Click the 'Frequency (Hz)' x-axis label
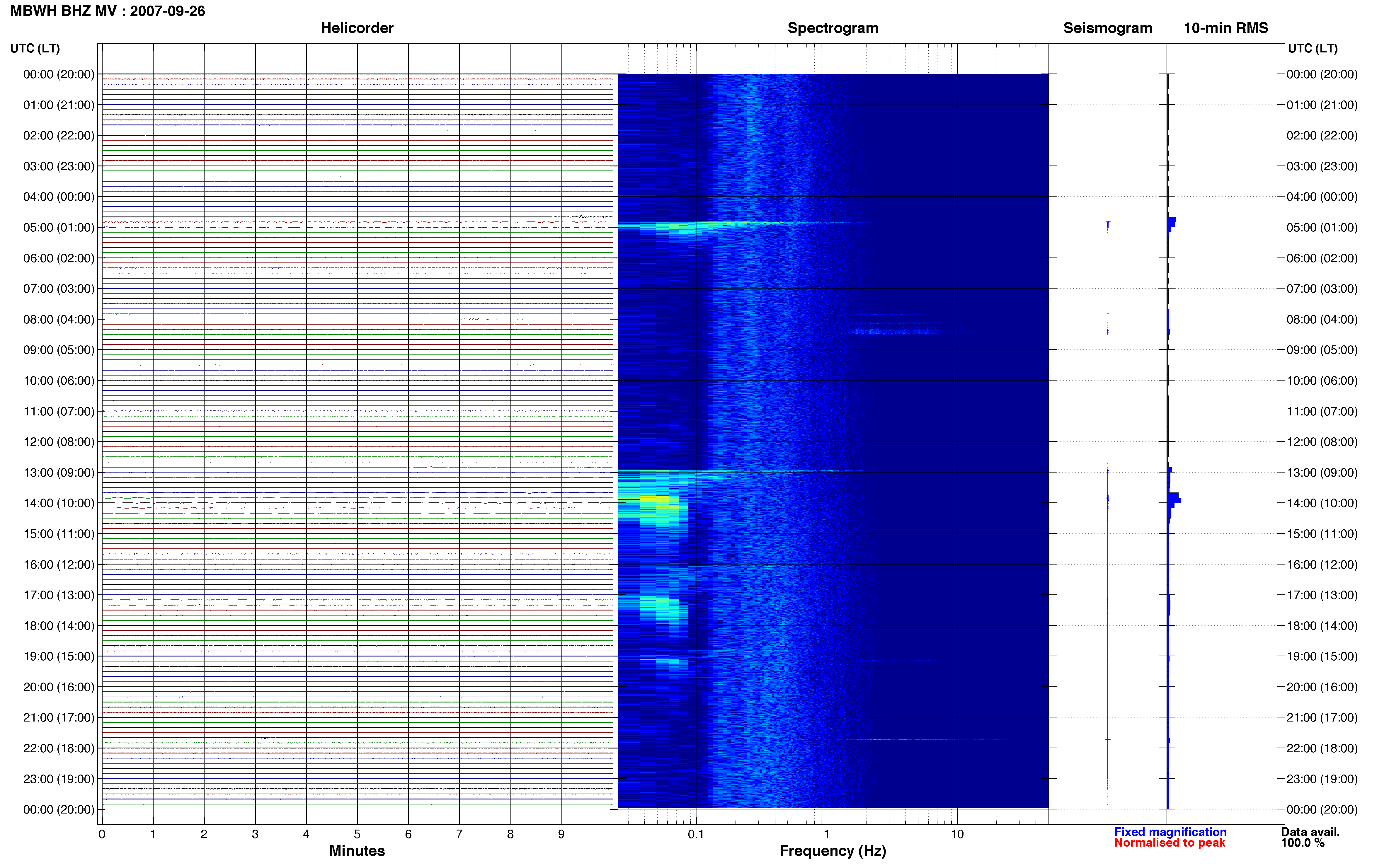This screenshot has height=868, width=1389. tap(833, 851)
